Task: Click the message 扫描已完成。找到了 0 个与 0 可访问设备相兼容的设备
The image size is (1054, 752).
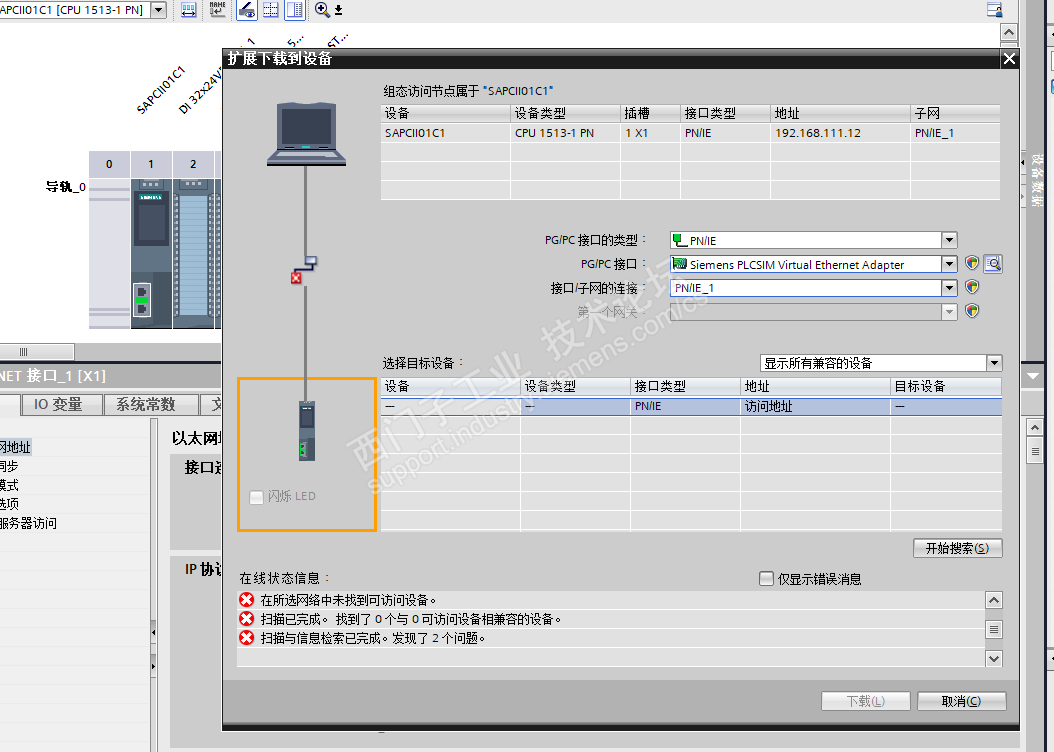Action: 411,619
